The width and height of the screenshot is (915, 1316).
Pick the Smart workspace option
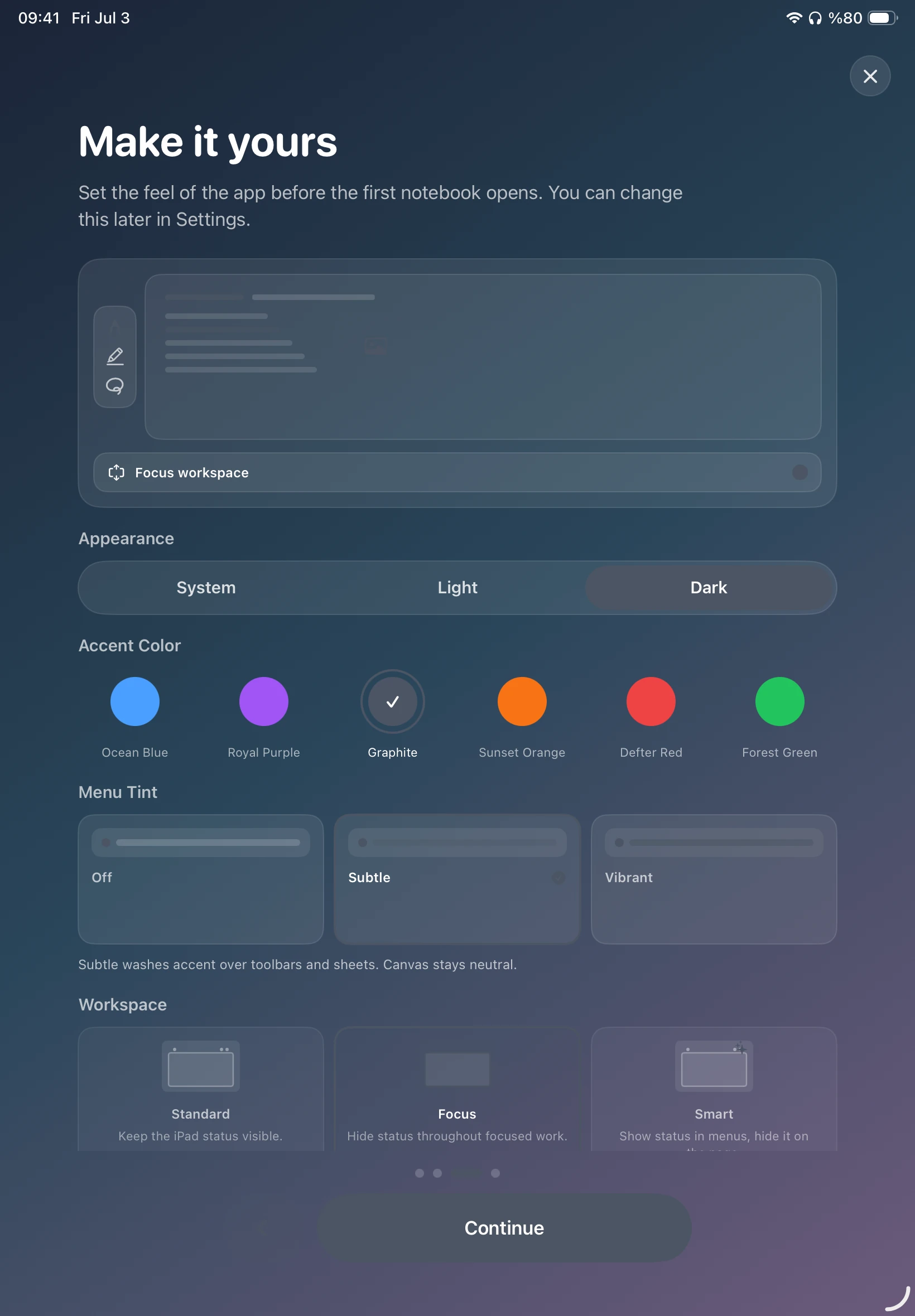(714, 1089)
